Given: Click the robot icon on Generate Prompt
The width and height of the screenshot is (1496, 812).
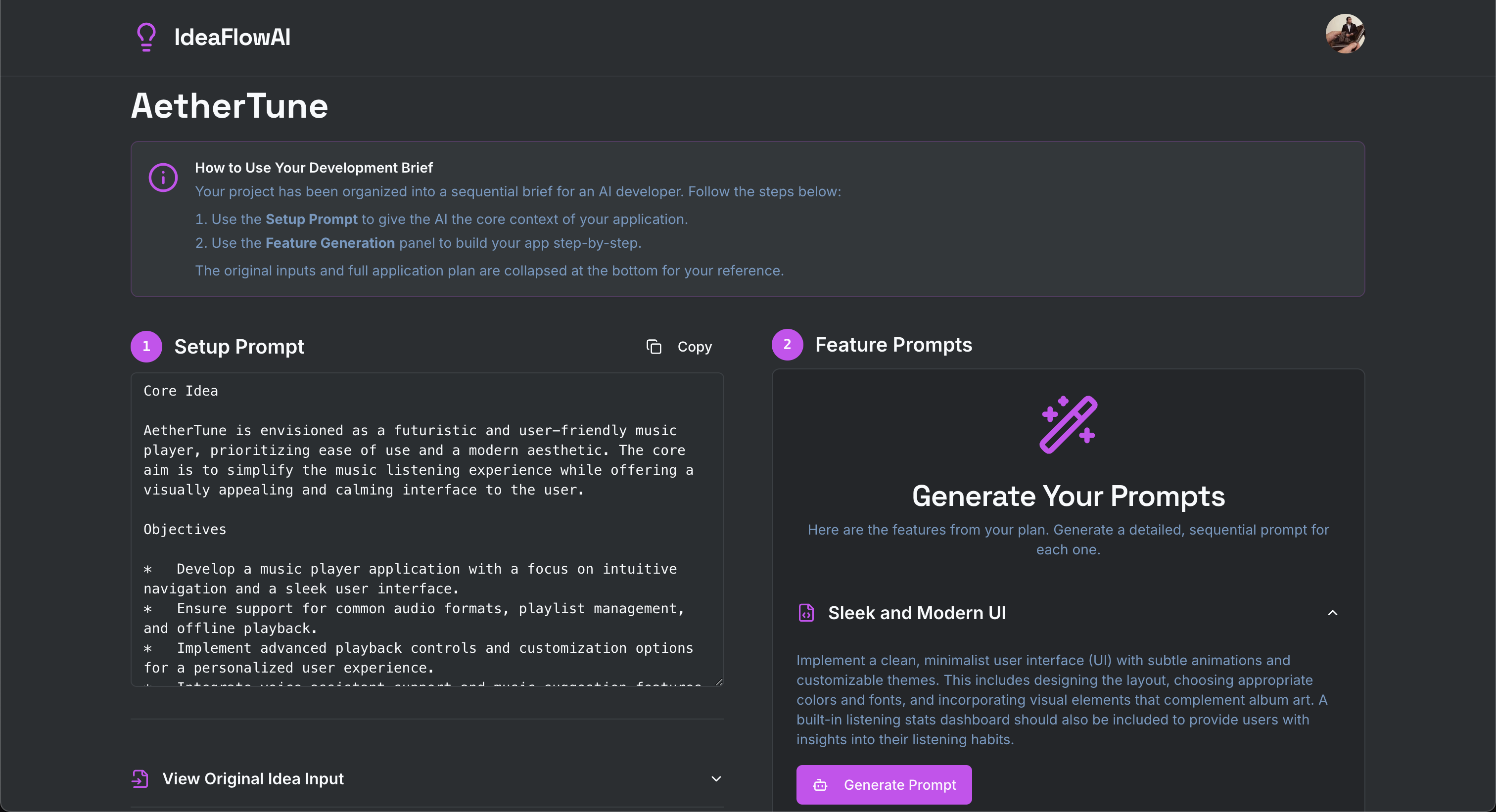Looking at the screenshot, I should click(x=820, y=785).
